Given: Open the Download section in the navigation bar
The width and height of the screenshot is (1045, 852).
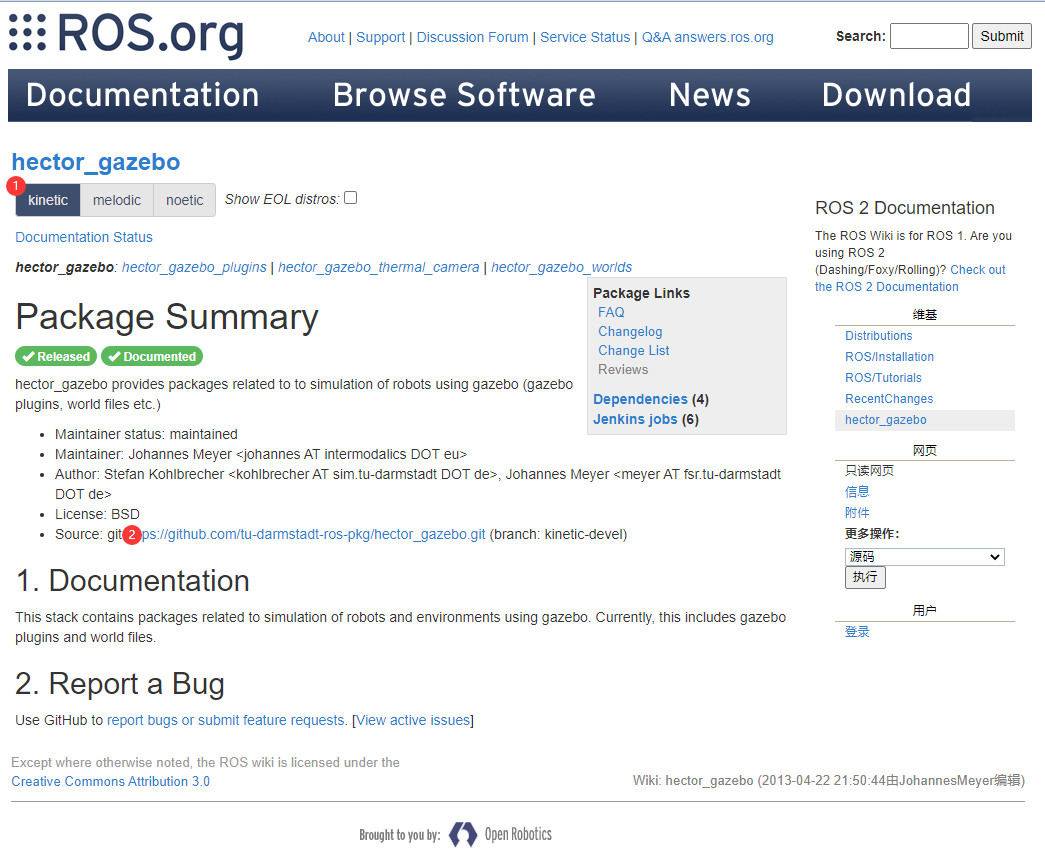Looking at the screenshot, I should point(896,95).
